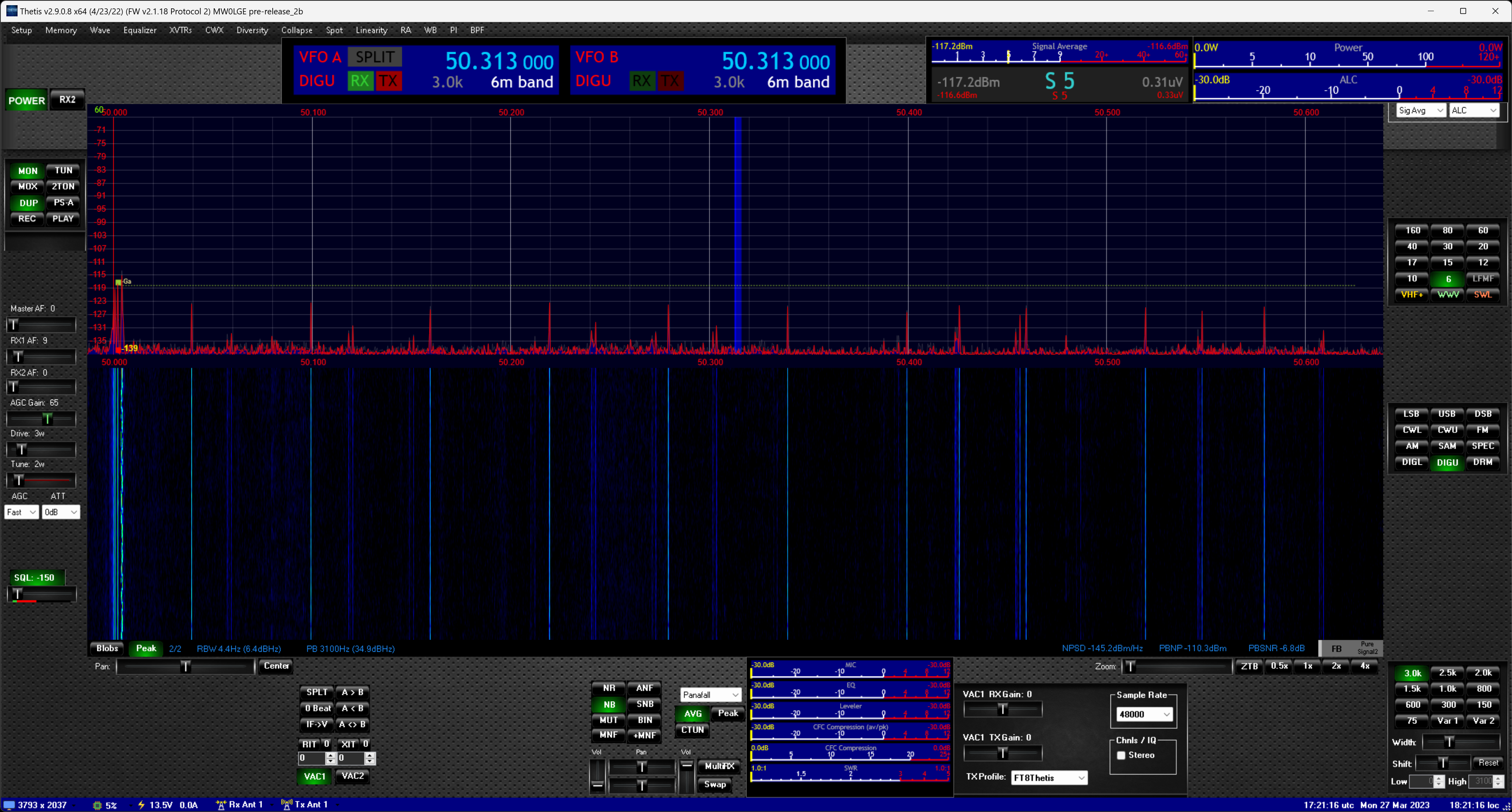Viewport: 1512px width, 812px height.
Task: Select the 40m band button
Action: pos(1412,246)
